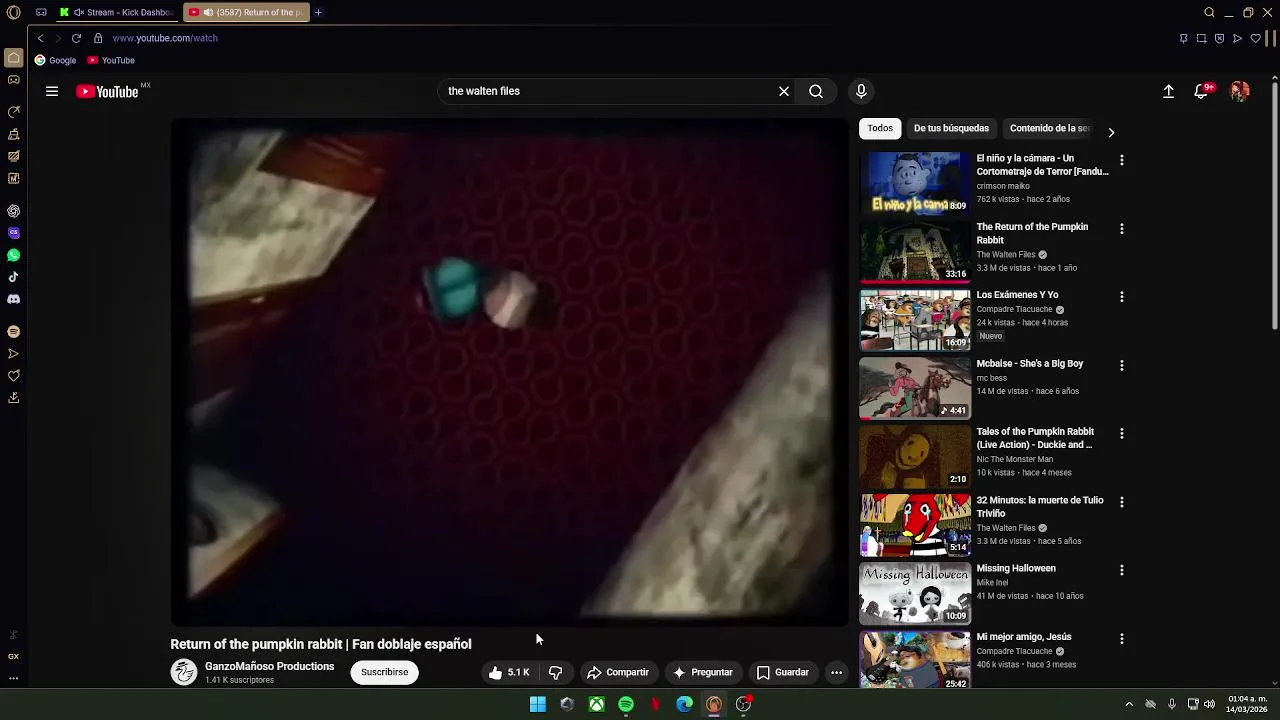This screenshot has width=1280, height=720.
Task: Open Discord from browser sidebar
Action: 14,299
